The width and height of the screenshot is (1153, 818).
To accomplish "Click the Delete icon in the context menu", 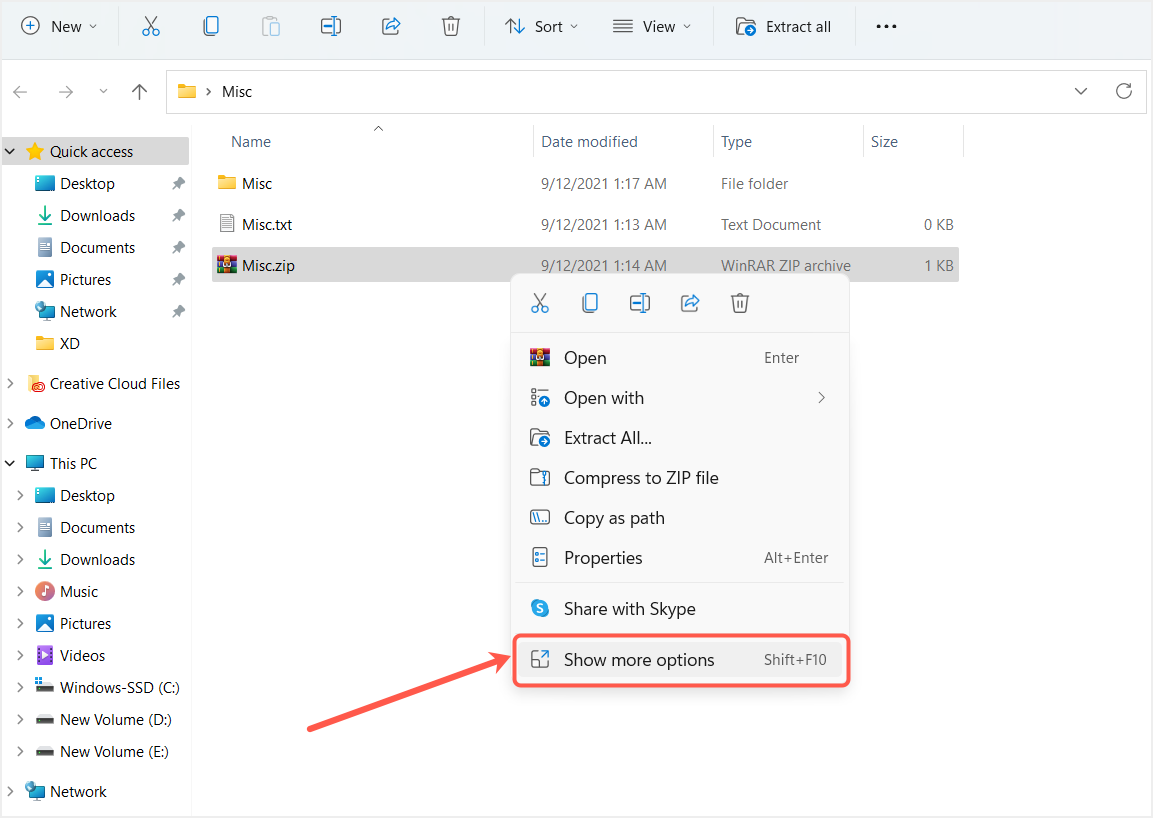I will coord(740,303).
